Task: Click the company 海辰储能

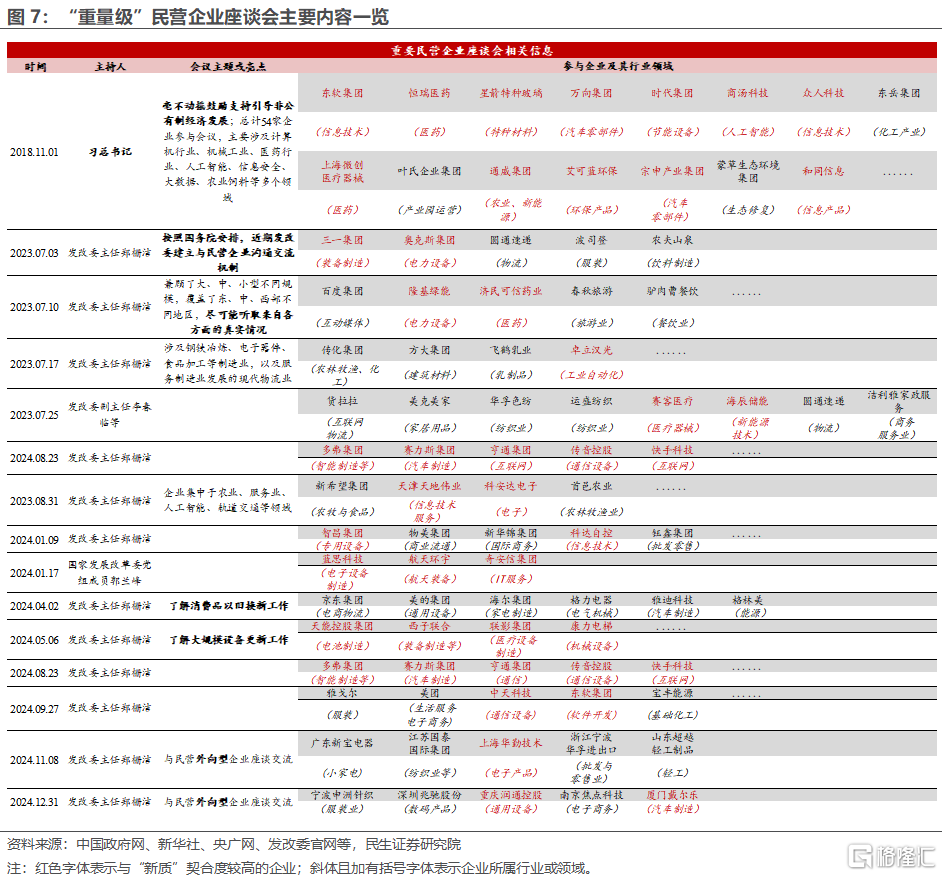Action: [x=747, y=401]
